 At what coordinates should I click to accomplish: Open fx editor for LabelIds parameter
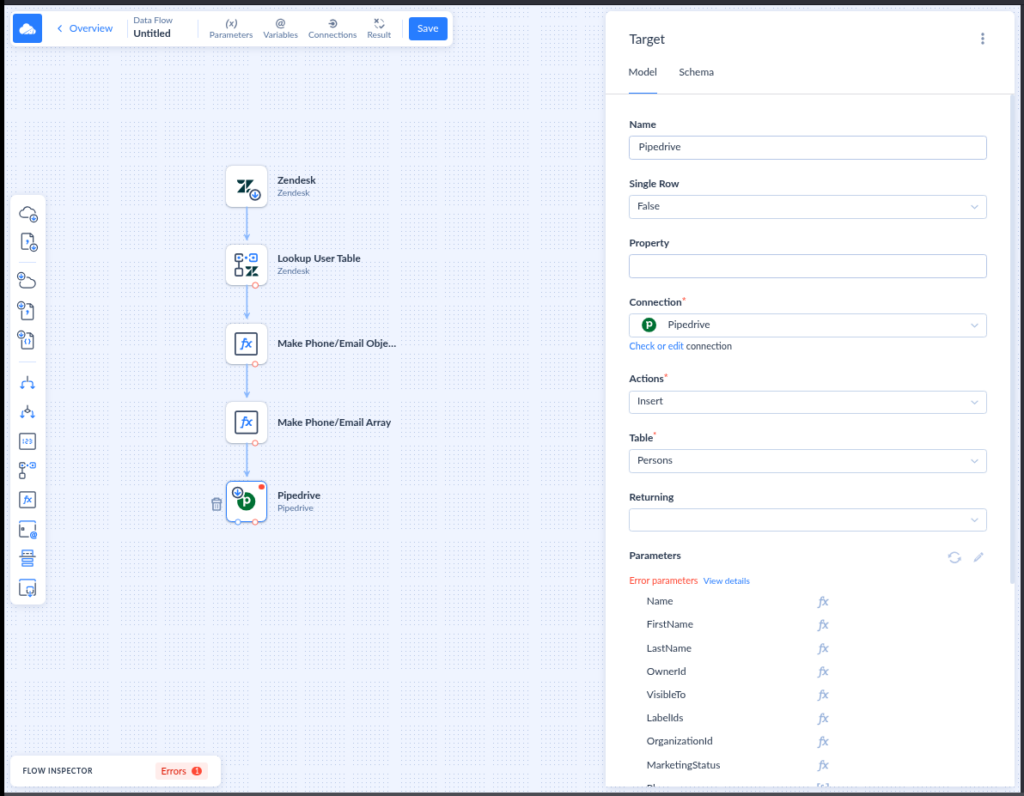[x=823, y=719]
